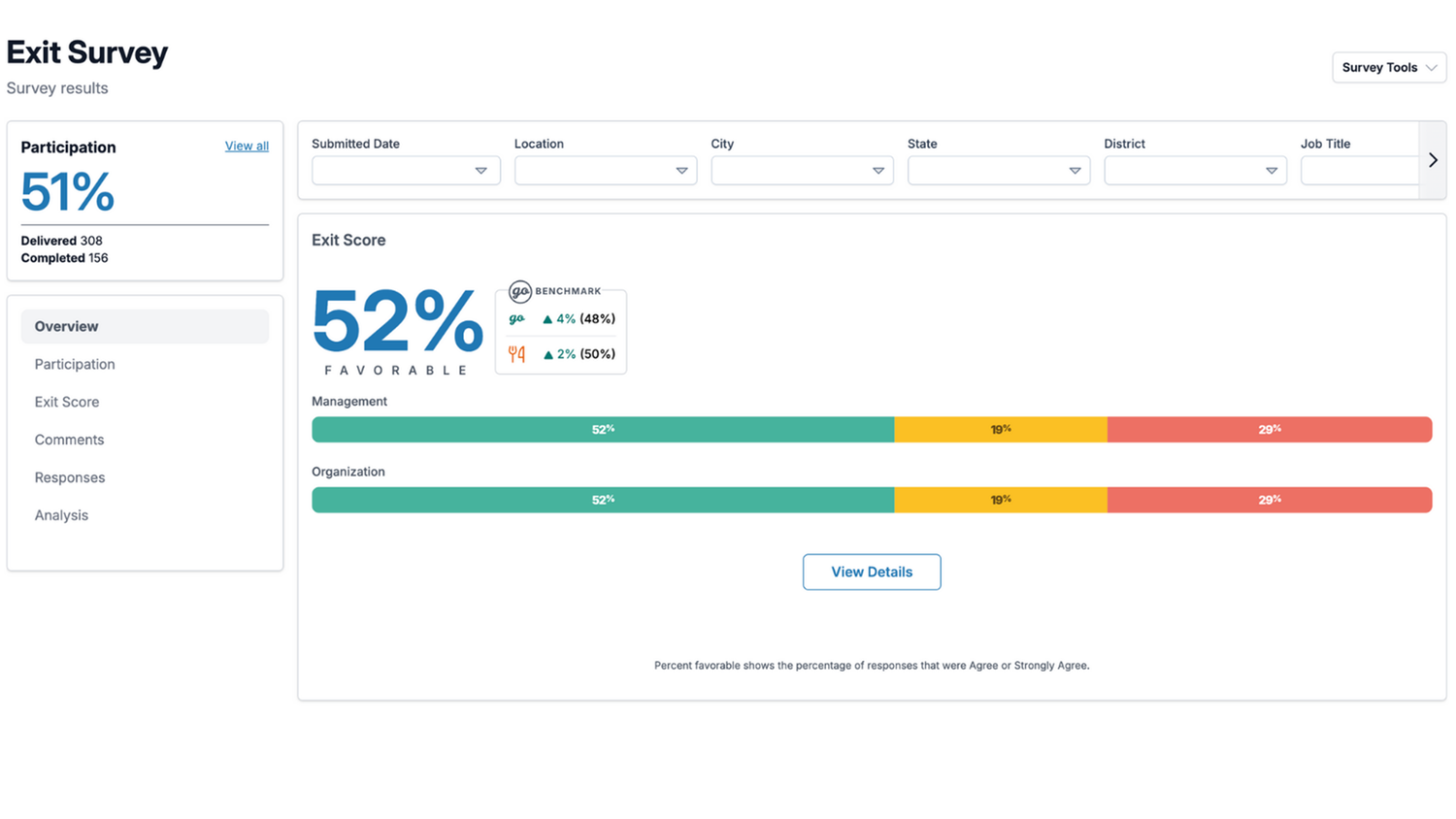Image resolution: width=1456 pixels, height=819 pixels.
Task: Click the View all participation link
Action: click(247, 146)
